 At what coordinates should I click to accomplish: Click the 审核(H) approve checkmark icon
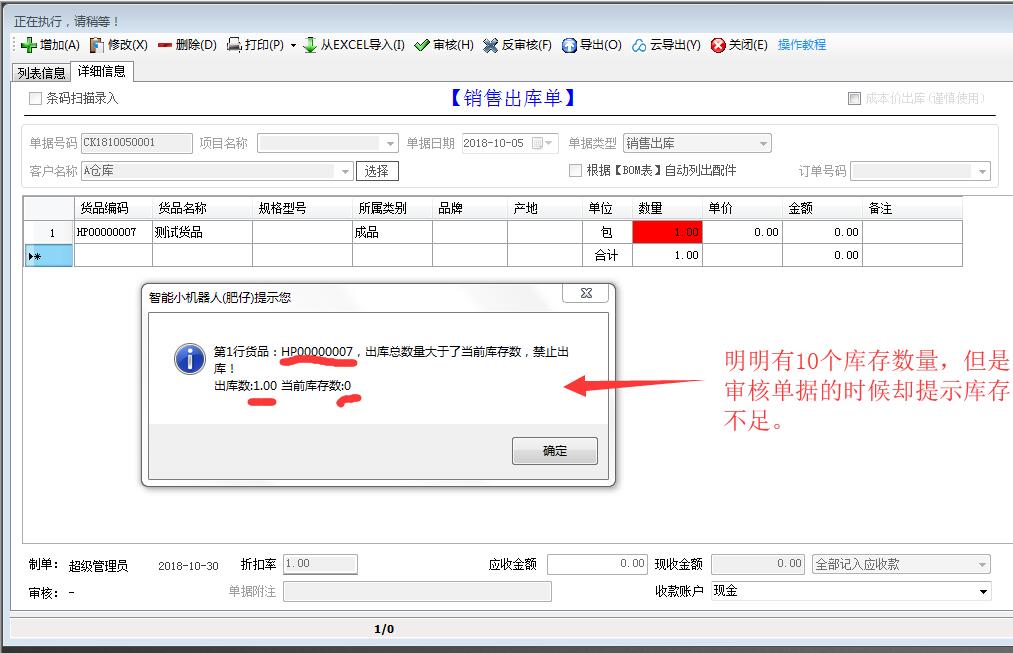[x=422, y=45]
